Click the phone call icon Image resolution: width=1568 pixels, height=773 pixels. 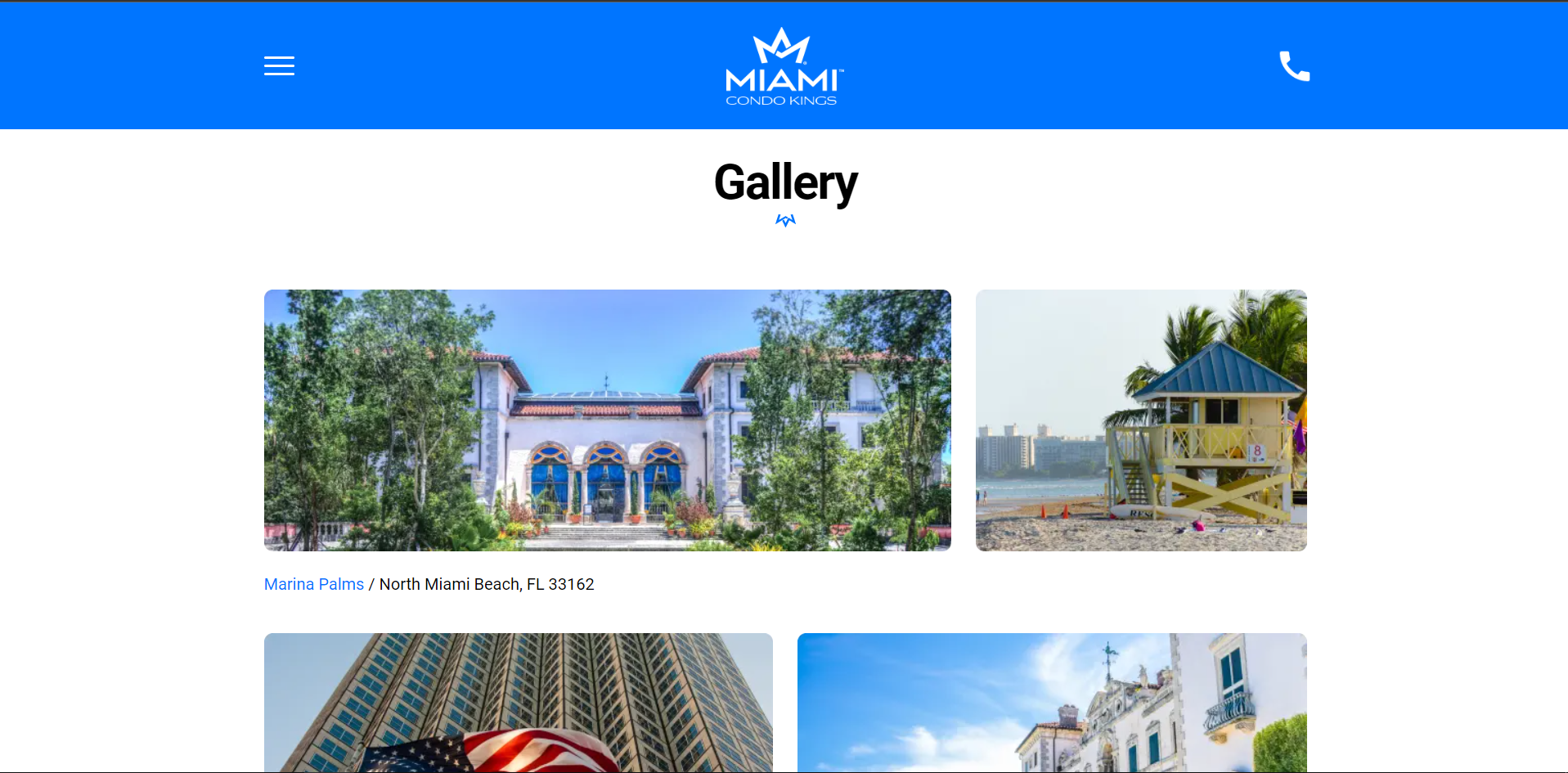[x=1294, y=65]
